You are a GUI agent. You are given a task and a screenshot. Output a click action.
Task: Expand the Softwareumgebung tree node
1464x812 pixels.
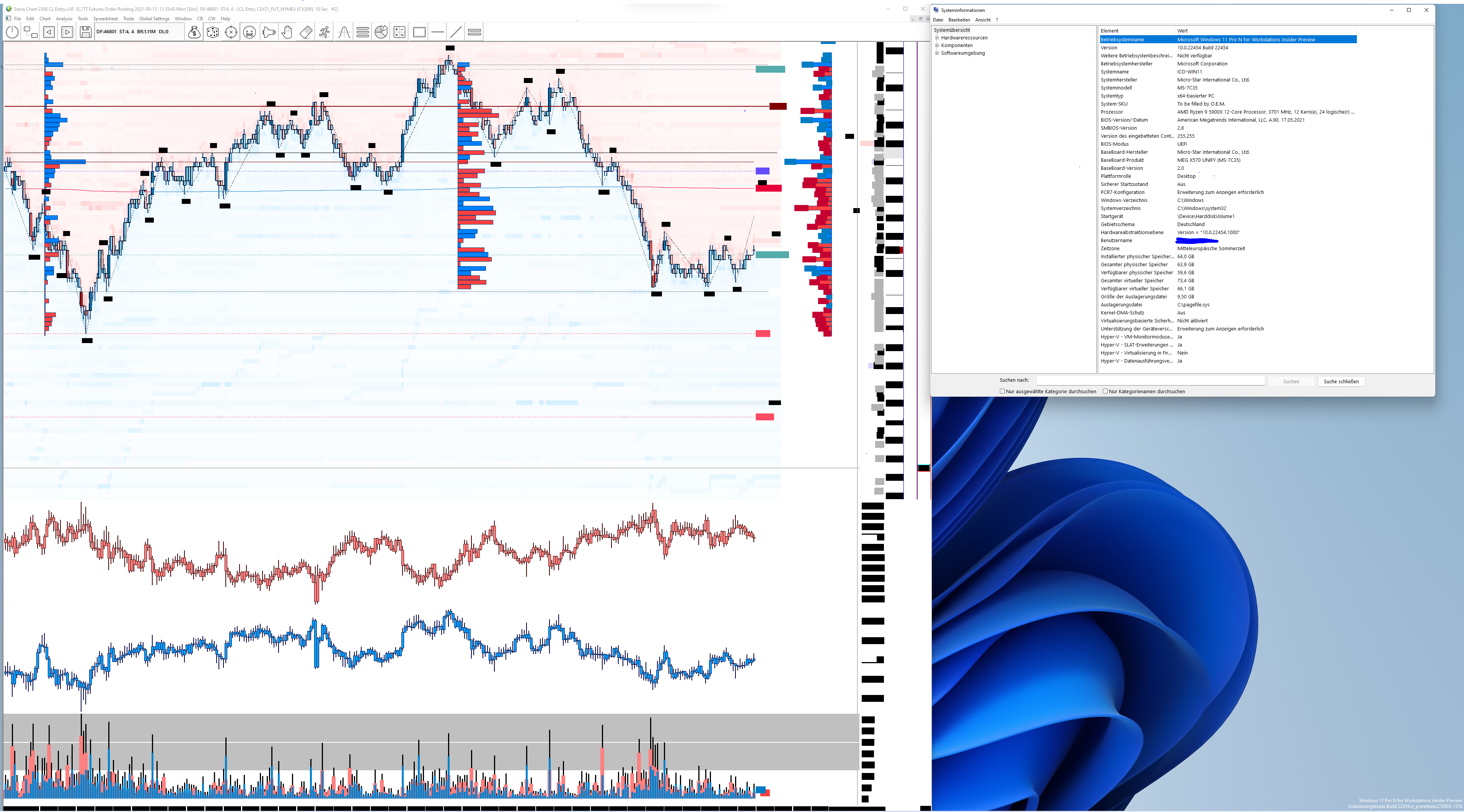tap(937, 53)
